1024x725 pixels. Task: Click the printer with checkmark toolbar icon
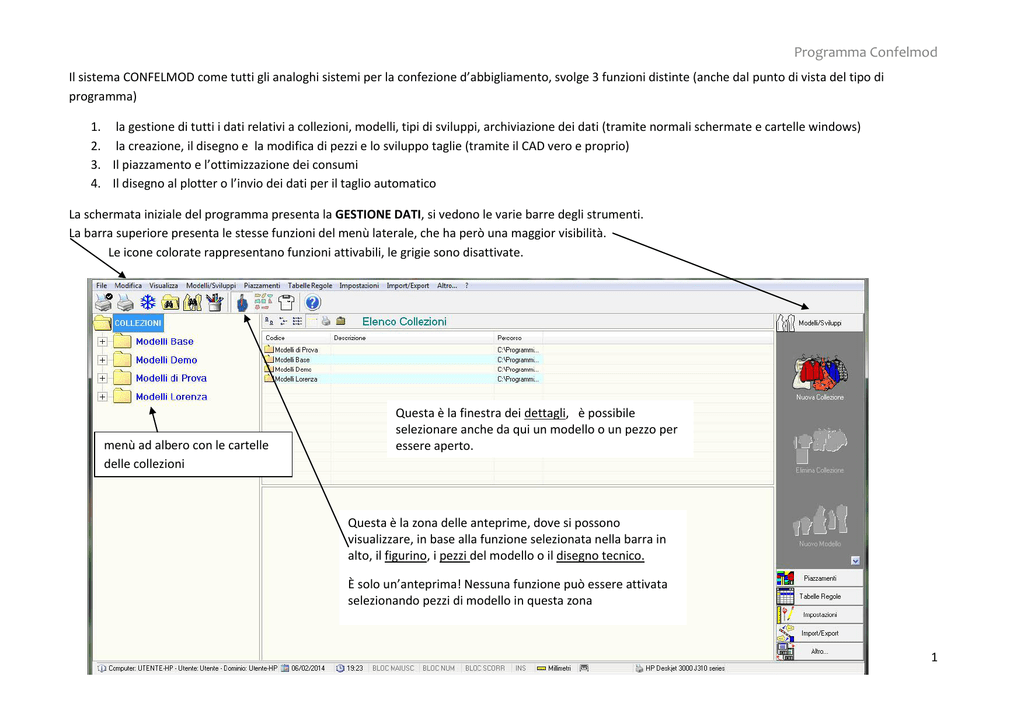[x=103, y=301]
